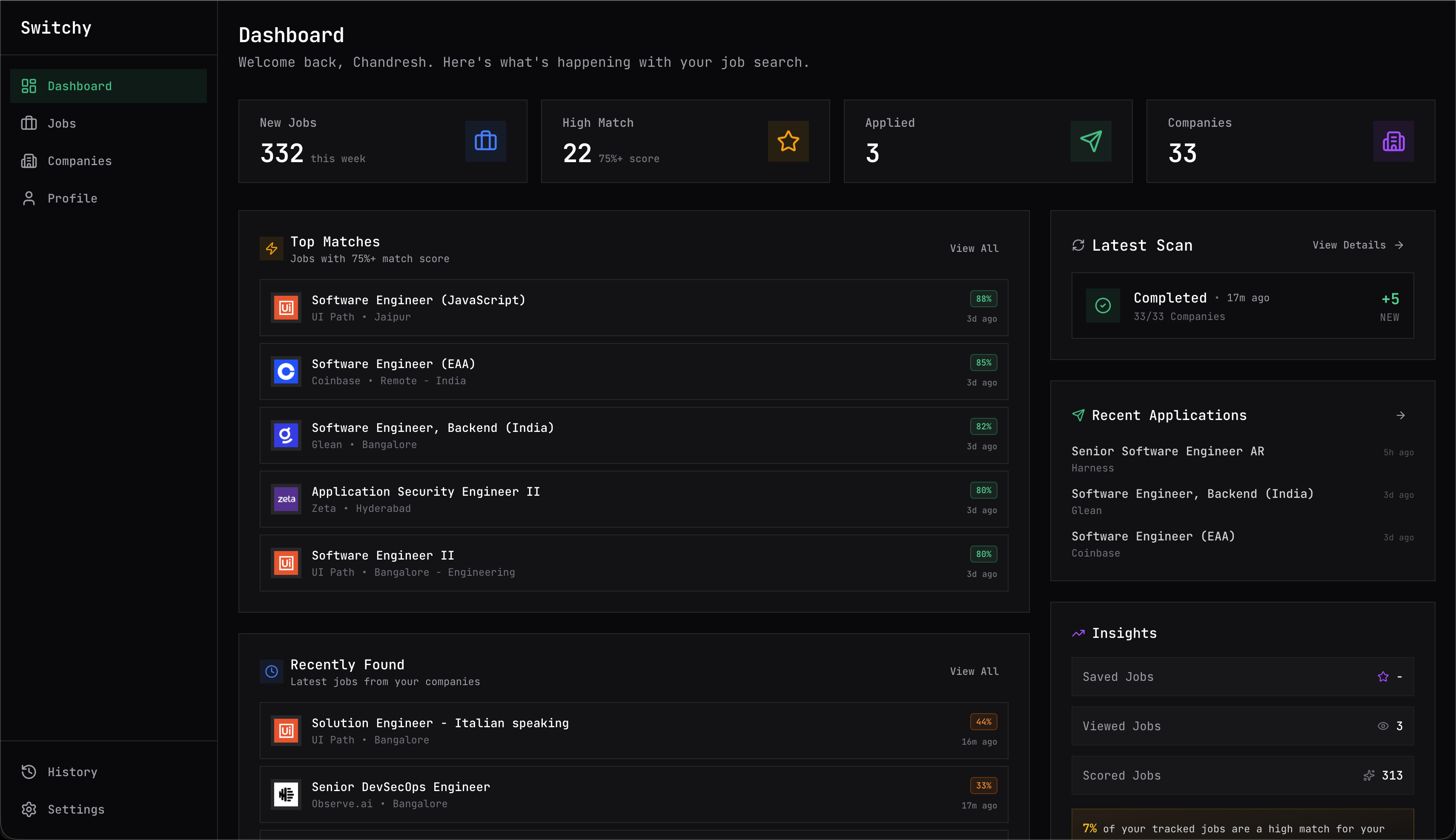Click the History clock icon
Image resolution: width=1456 pixels, height=840 pixels.
click(x=29, y=772)
